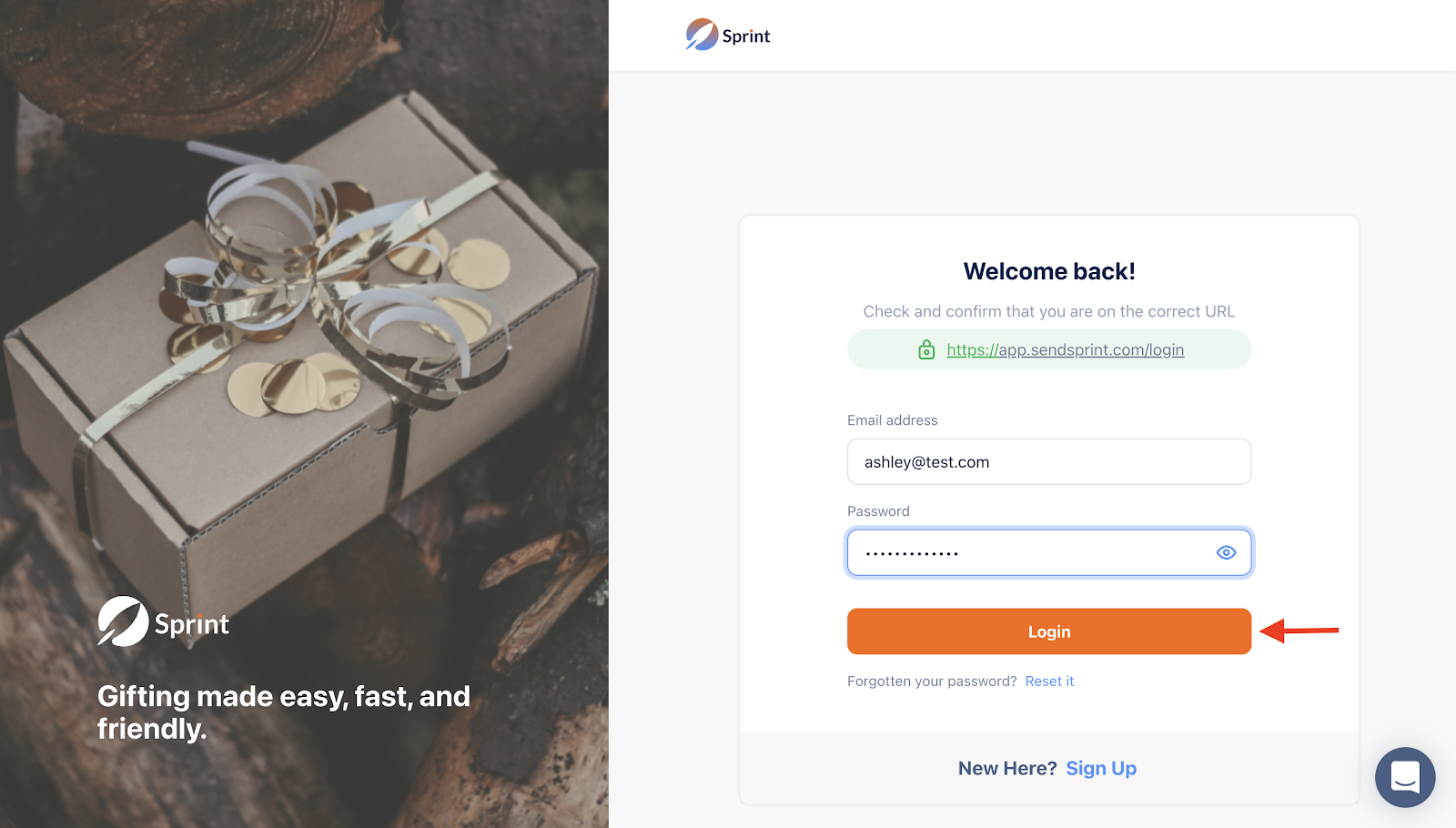This screenshot has height=828, width=1456.
Task: Open the app.sendsprint.com/login URL link
Action: click(1065, 350)
